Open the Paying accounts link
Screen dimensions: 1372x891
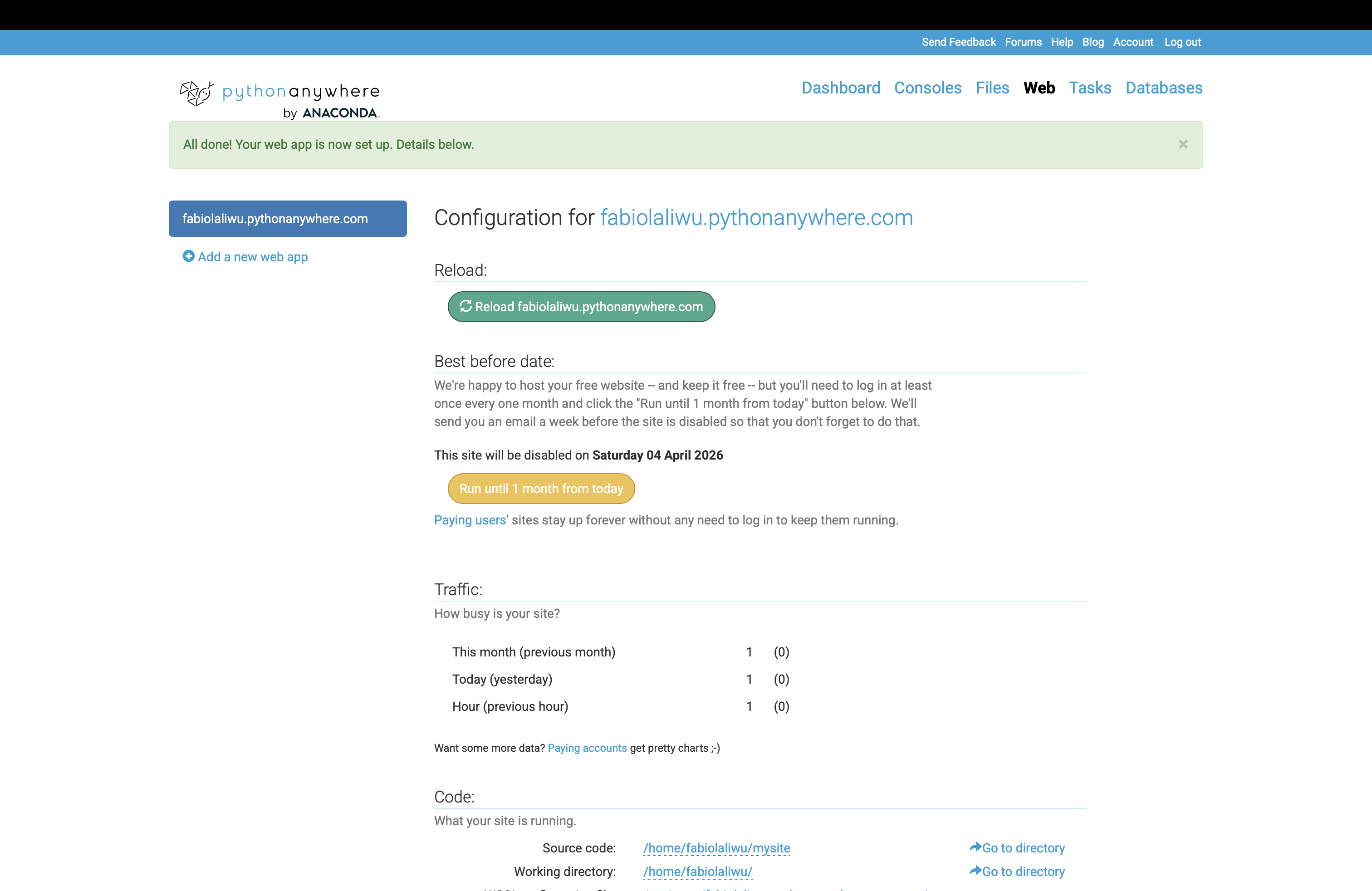tap(587, 748)
